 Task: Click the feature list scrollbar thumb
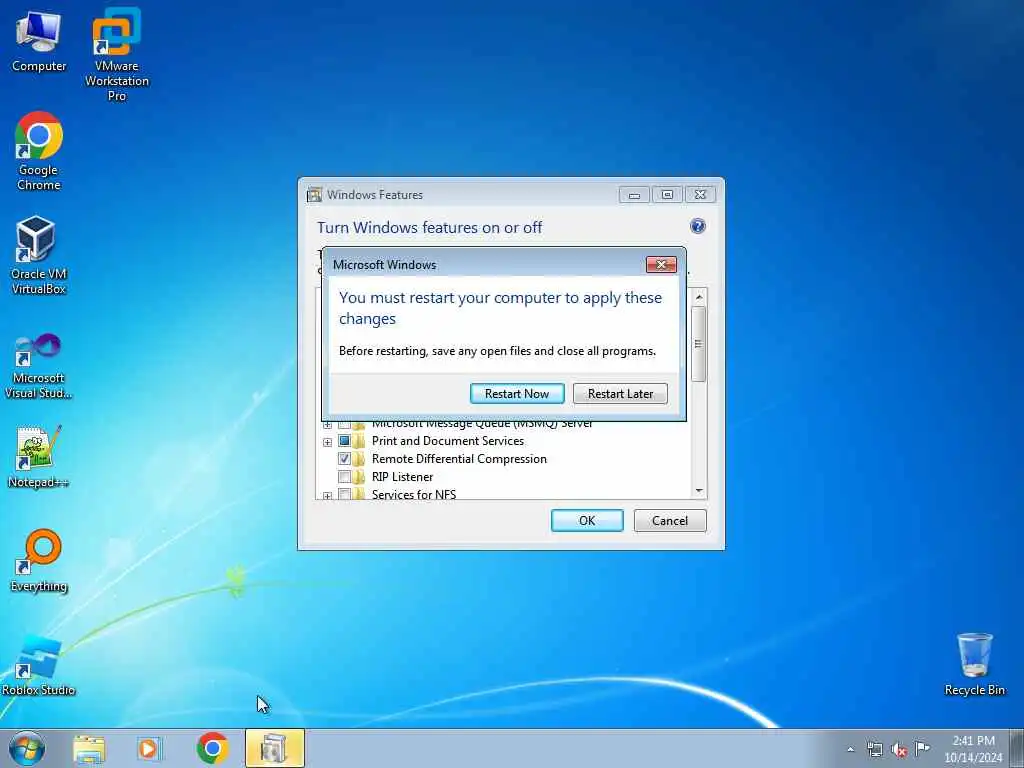pos(699,344)
